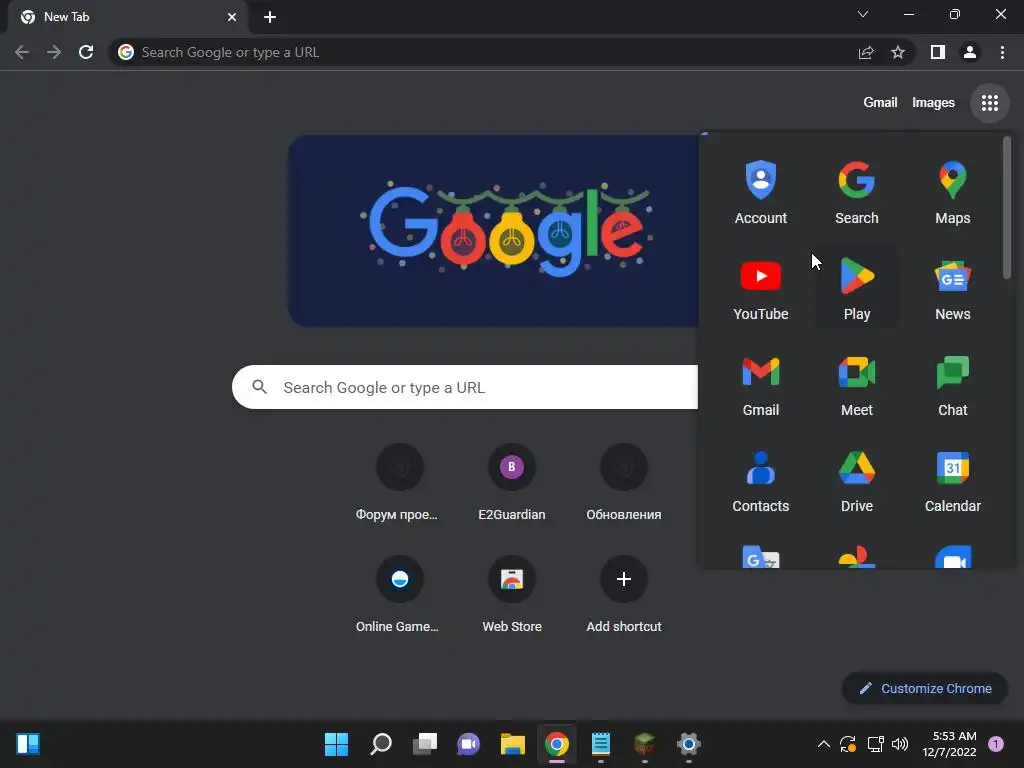1024x768 pixels.
Task: Open Google Photos pinwheel icon
Action: point(856,557)
